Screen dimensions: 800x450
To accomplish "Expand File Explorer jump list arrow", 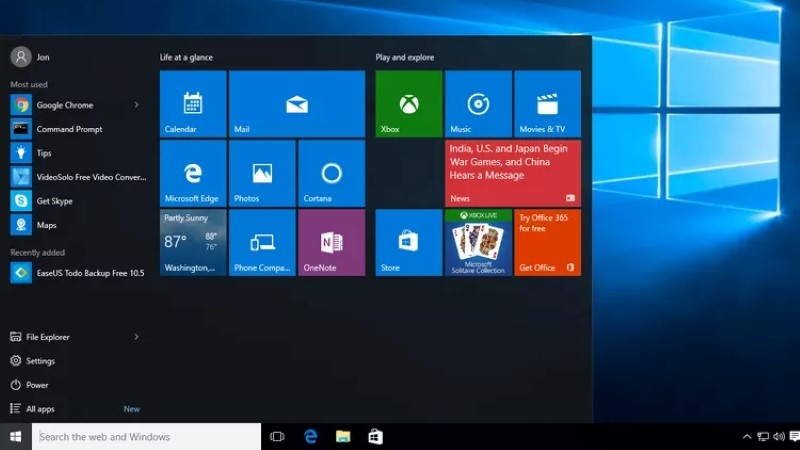I will coord(136,337).
